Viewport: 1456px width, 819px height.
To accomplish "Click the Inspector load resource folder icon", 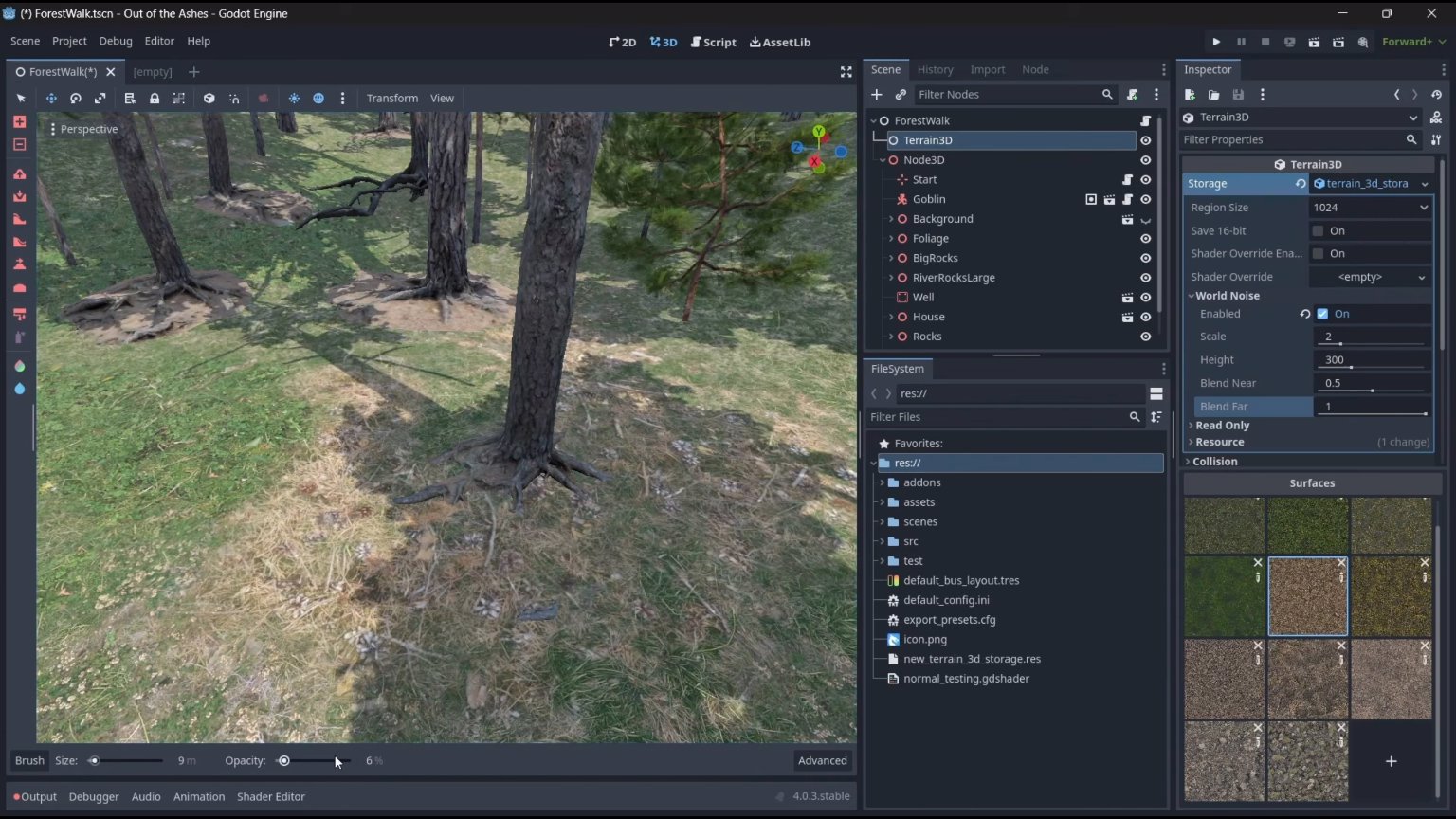I will point(1213,95).
